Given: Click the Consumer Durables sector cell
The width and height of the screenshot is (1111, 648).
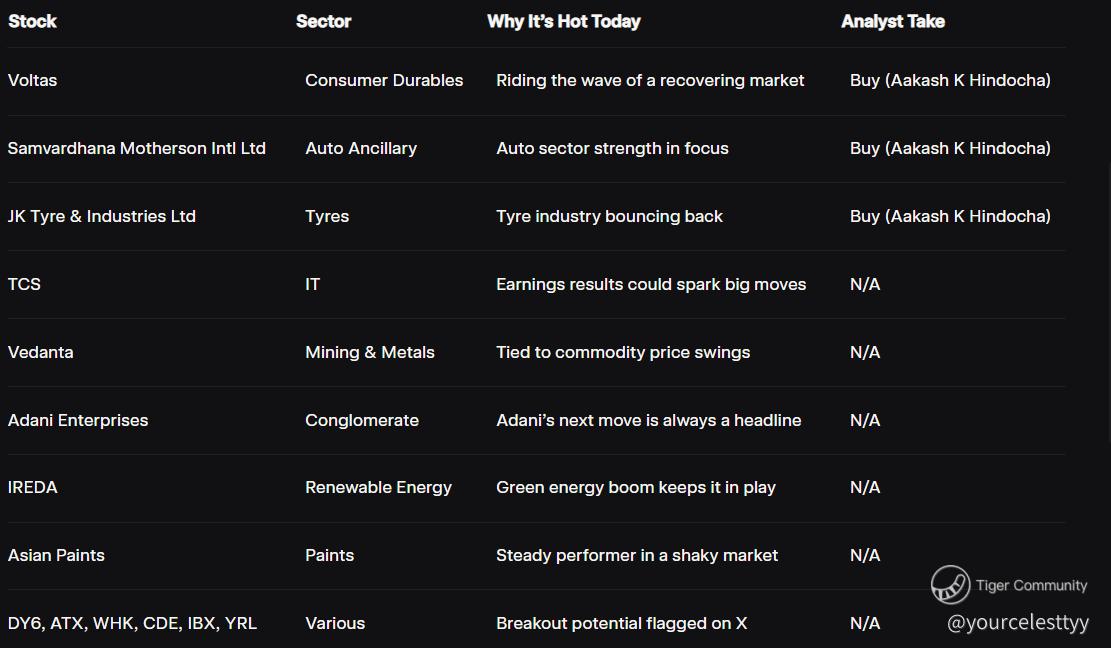Looking at the screenshot, I should point(384,80).
